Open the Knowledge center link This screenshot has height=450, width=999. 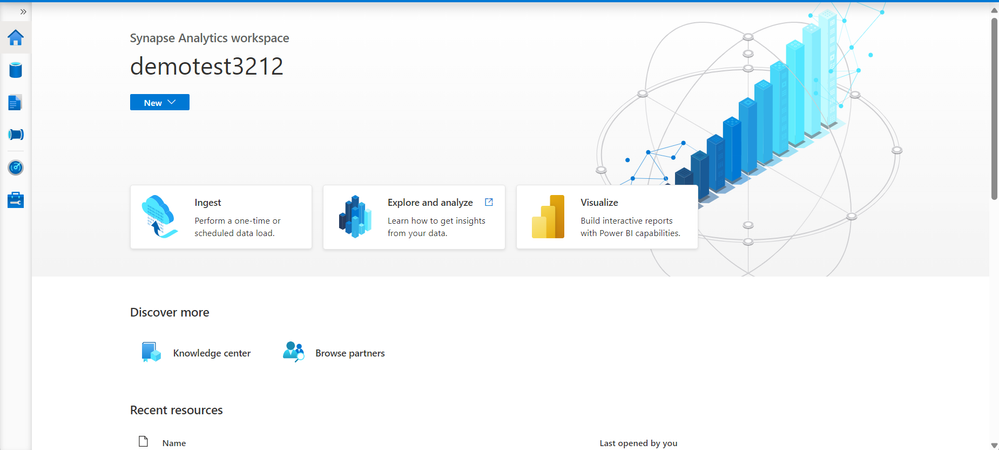(212, 353)
